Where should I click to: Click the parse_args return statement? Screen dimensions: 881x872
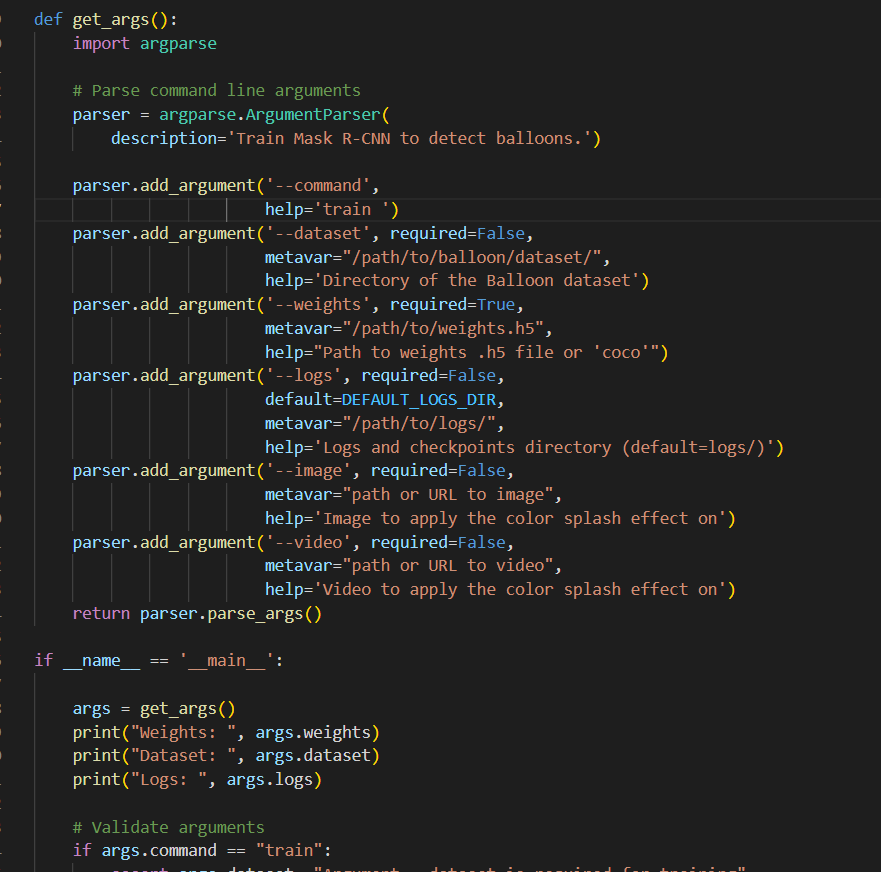(197, 613)
